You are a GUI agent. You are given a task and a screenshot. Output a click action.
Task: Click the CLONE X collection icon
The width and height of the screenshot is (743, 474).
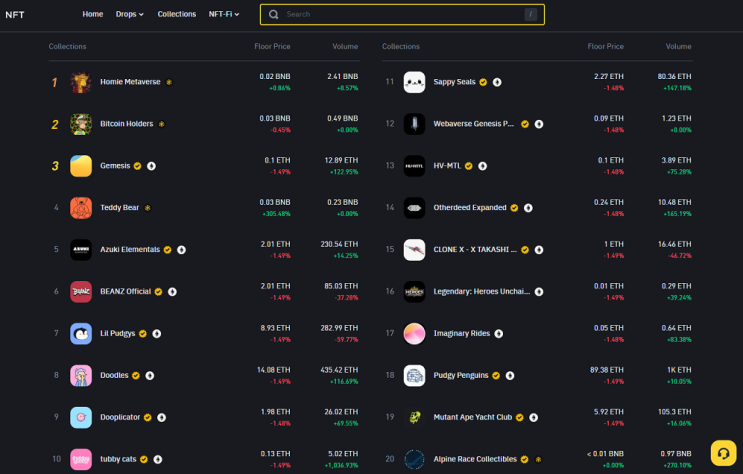(x=414, y=249)
